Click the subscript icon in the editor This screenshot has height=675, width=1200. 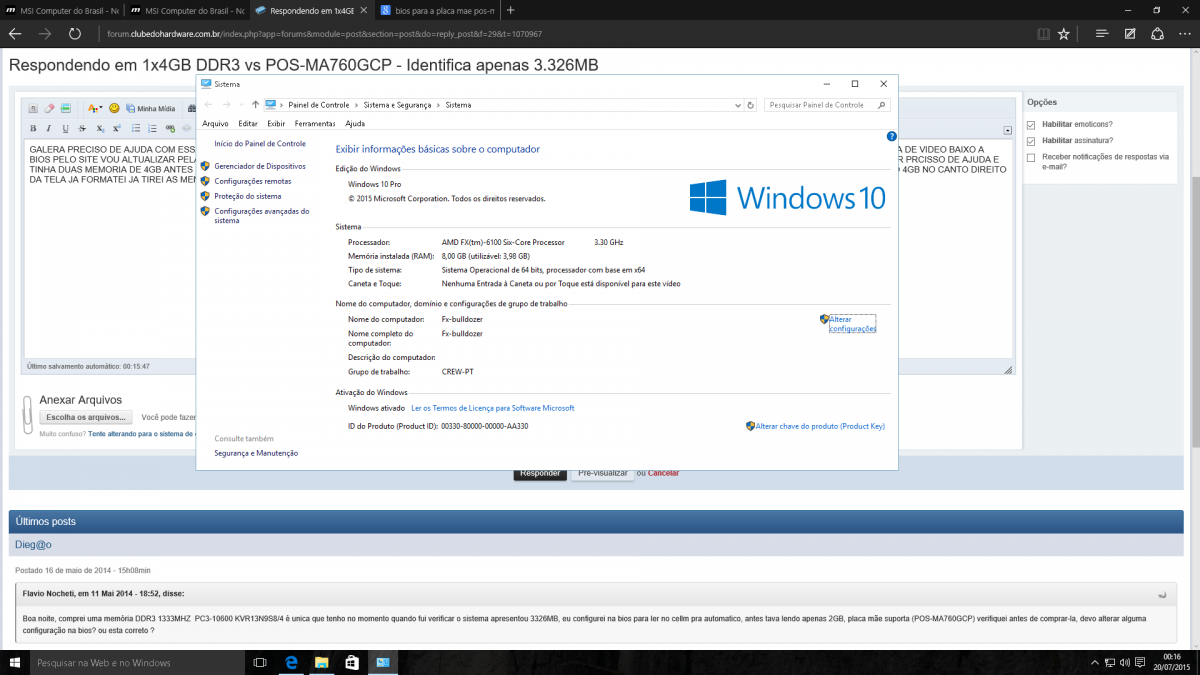coord(100,128)
